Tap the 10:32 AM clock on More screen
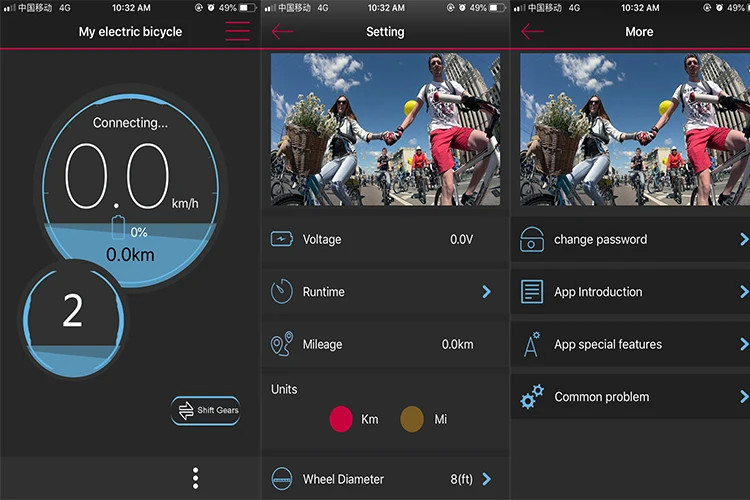This screenshot has width=750, height=500. [x=640, y=8]
